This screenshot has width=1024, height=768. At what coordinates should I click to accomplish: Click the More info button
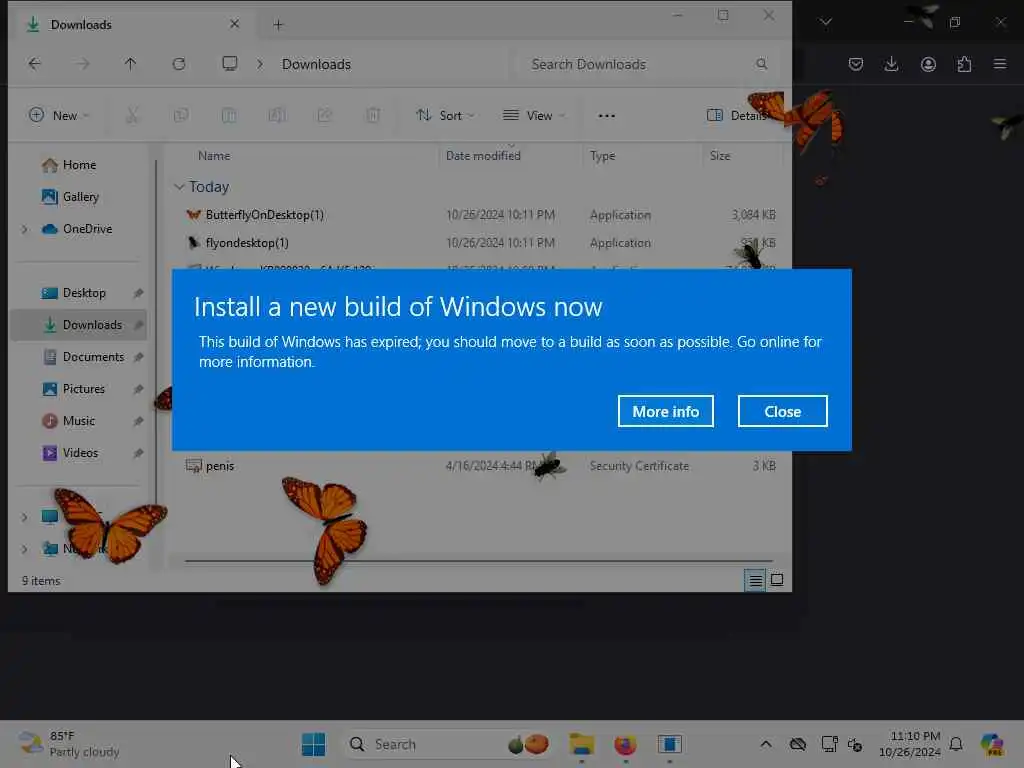coord(665,411)
